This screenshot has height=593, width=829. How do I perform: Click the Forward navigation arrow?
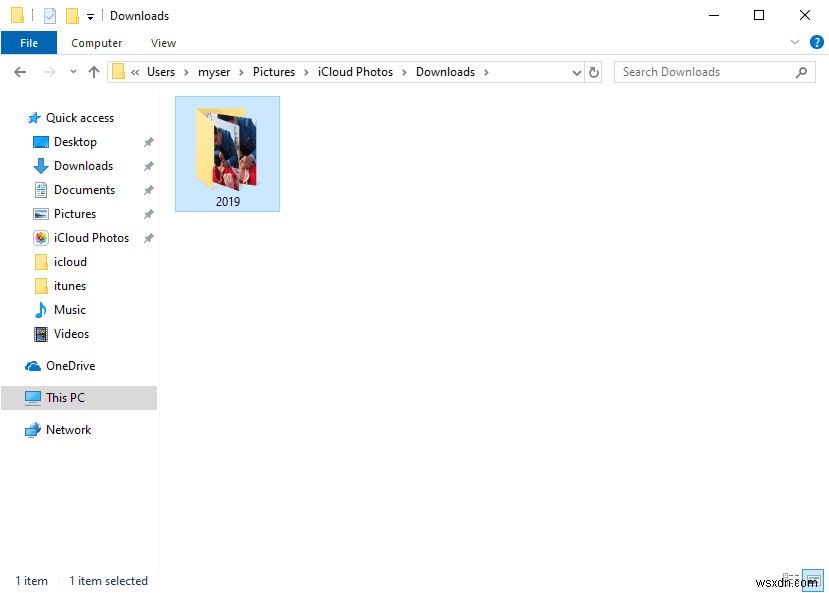[x=49, y=72]
